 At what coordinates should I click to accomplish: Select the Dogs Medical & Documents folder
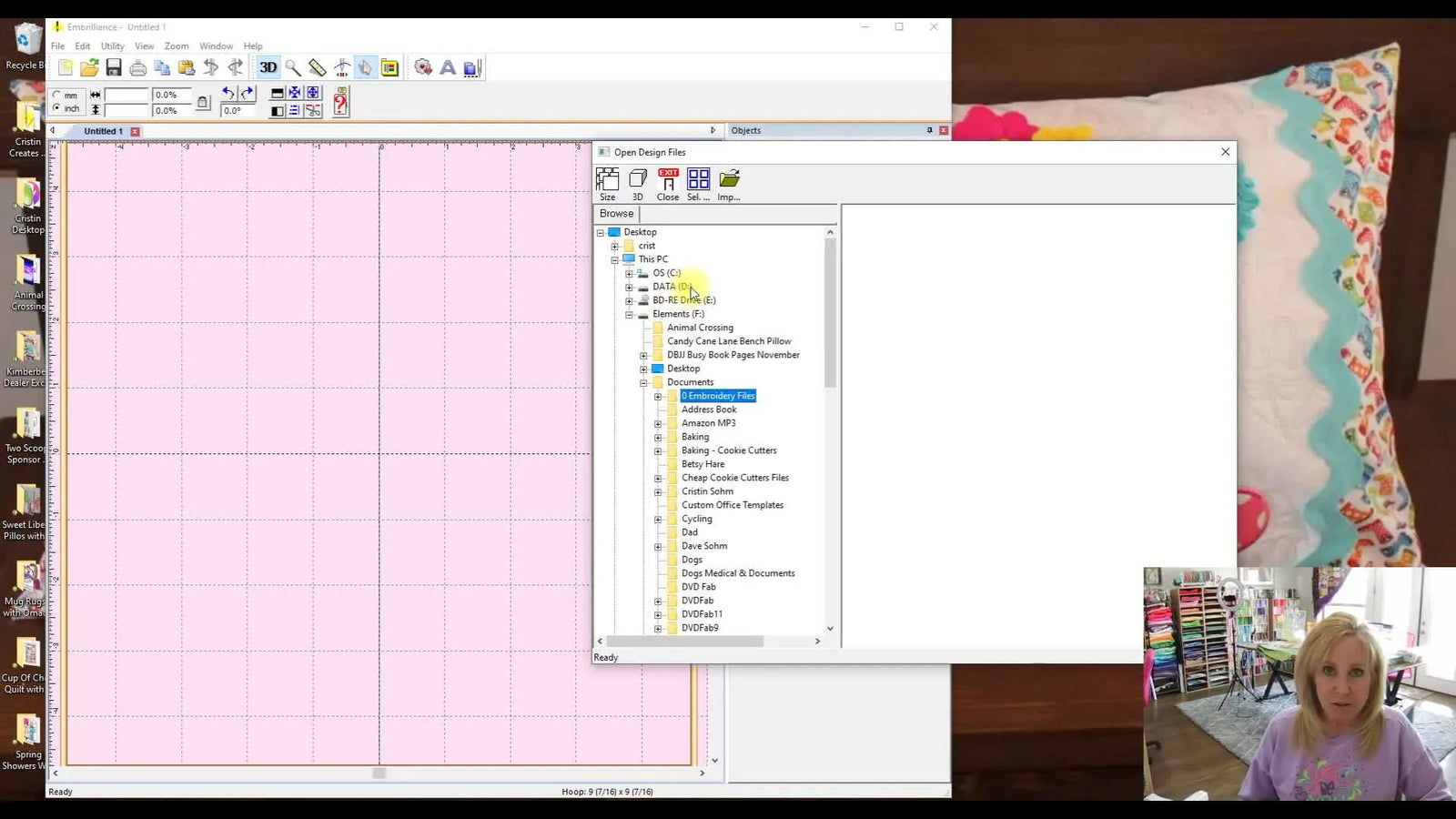point(738,573)
